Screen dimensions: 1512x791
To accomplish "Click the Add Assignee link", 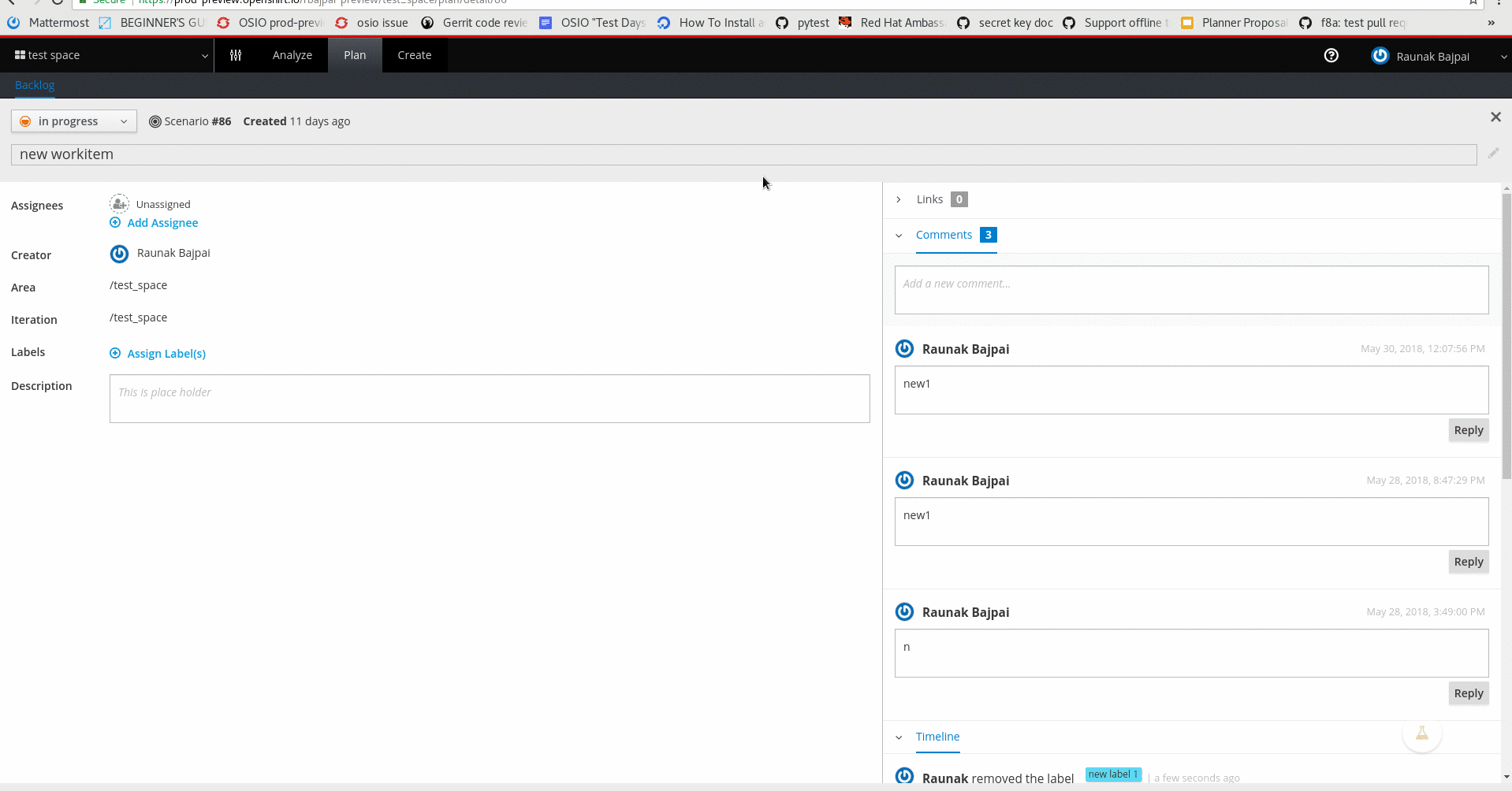I will (162, 223).
